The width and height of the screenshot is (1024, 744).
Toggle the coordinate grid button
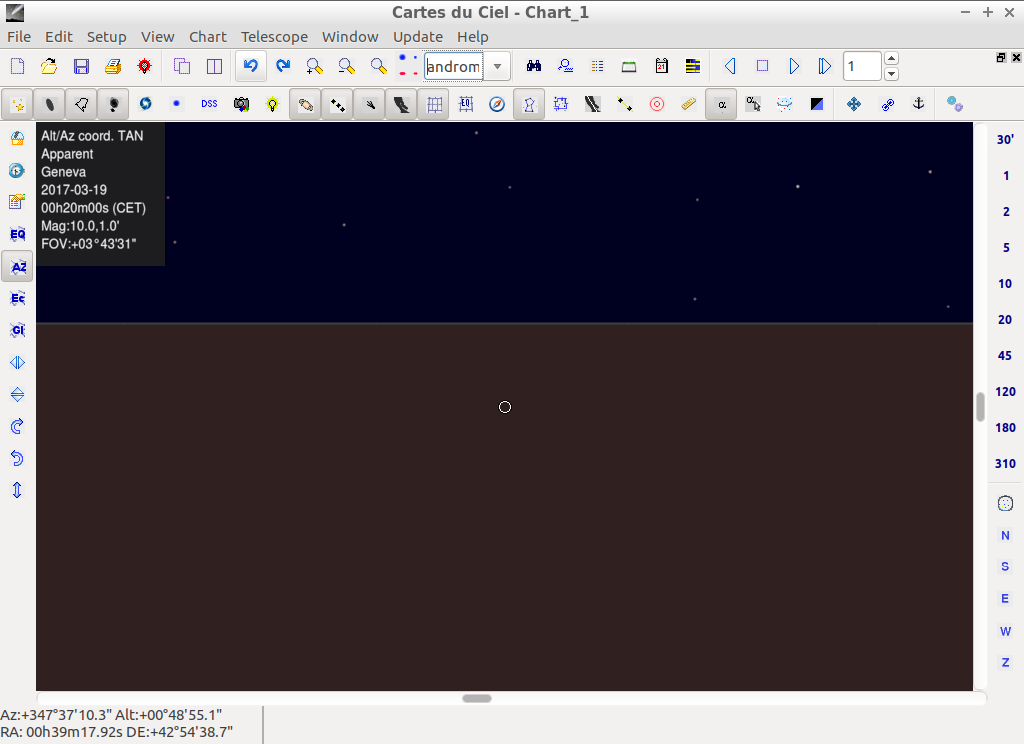point(434,105)
